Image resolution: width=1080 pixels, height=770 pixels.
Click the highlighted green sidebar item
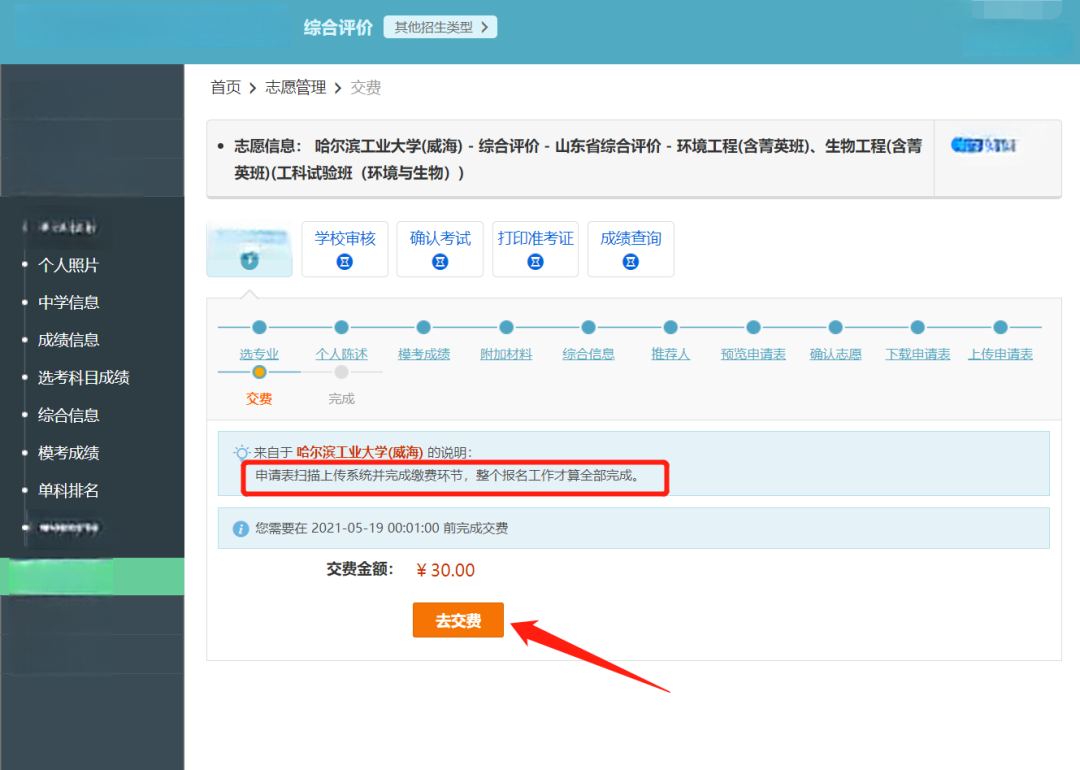click(92, 576)
